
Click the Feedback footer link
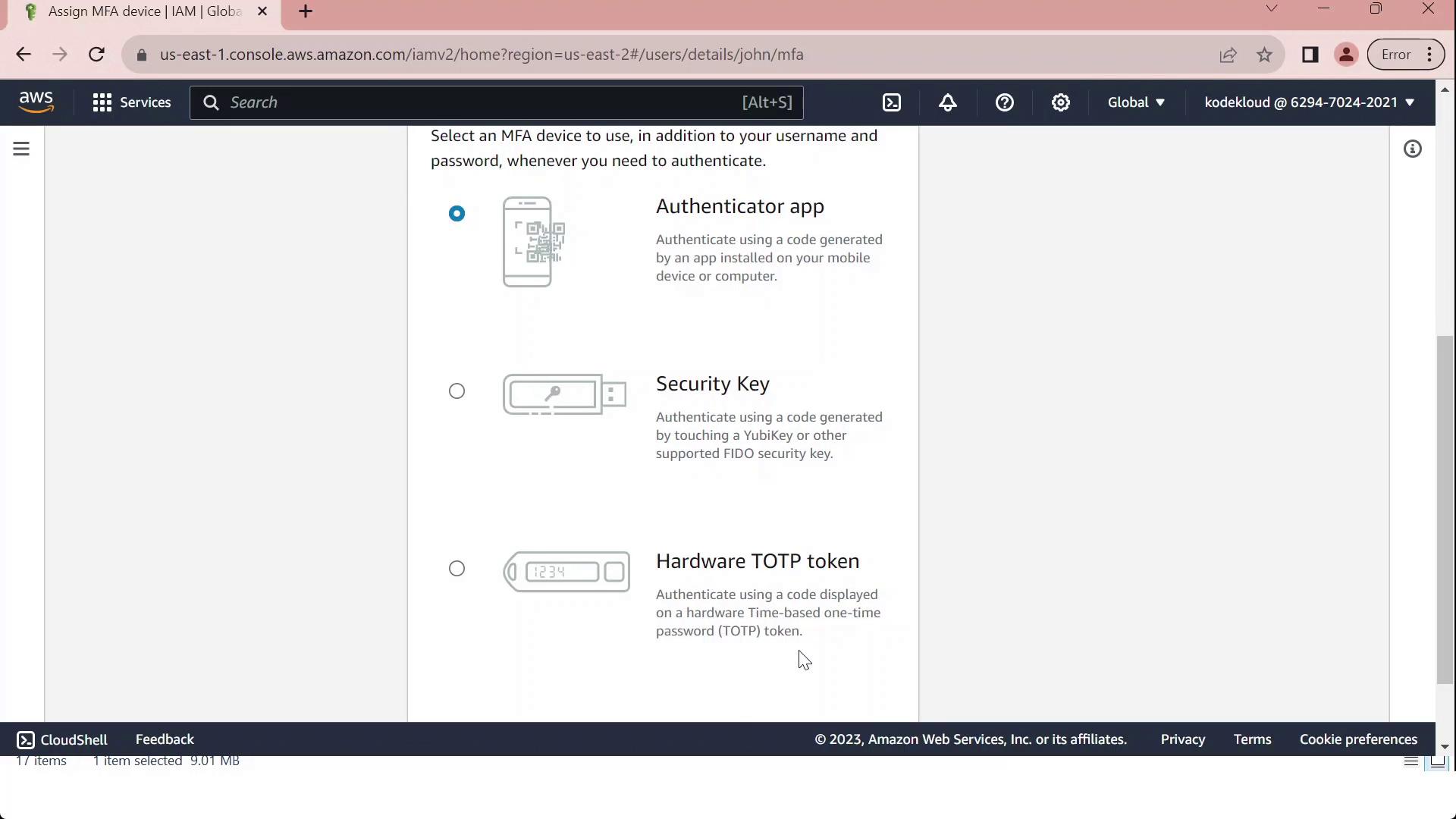coord(165,739)
